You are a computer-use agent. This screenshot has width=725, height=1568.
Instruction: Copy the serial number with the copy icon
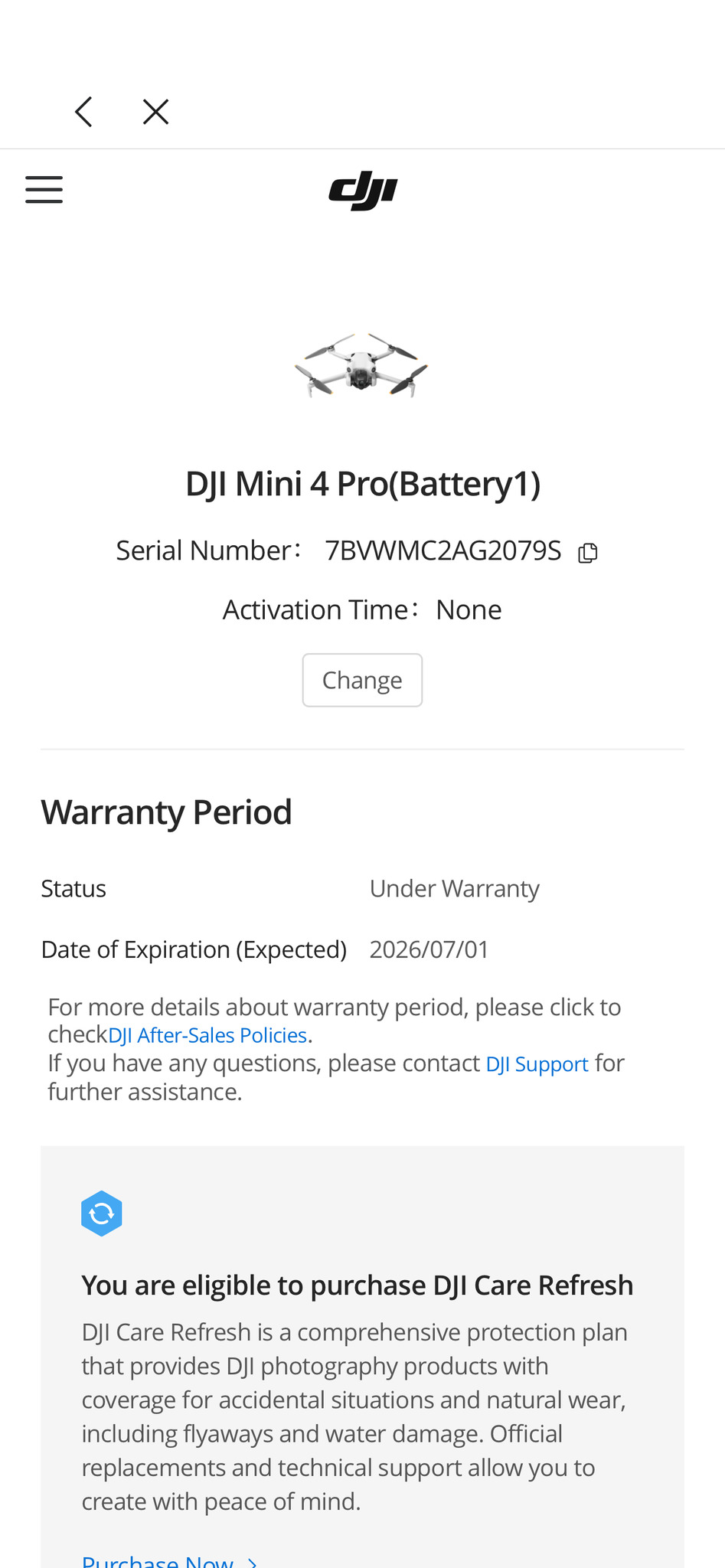(587, 552)
